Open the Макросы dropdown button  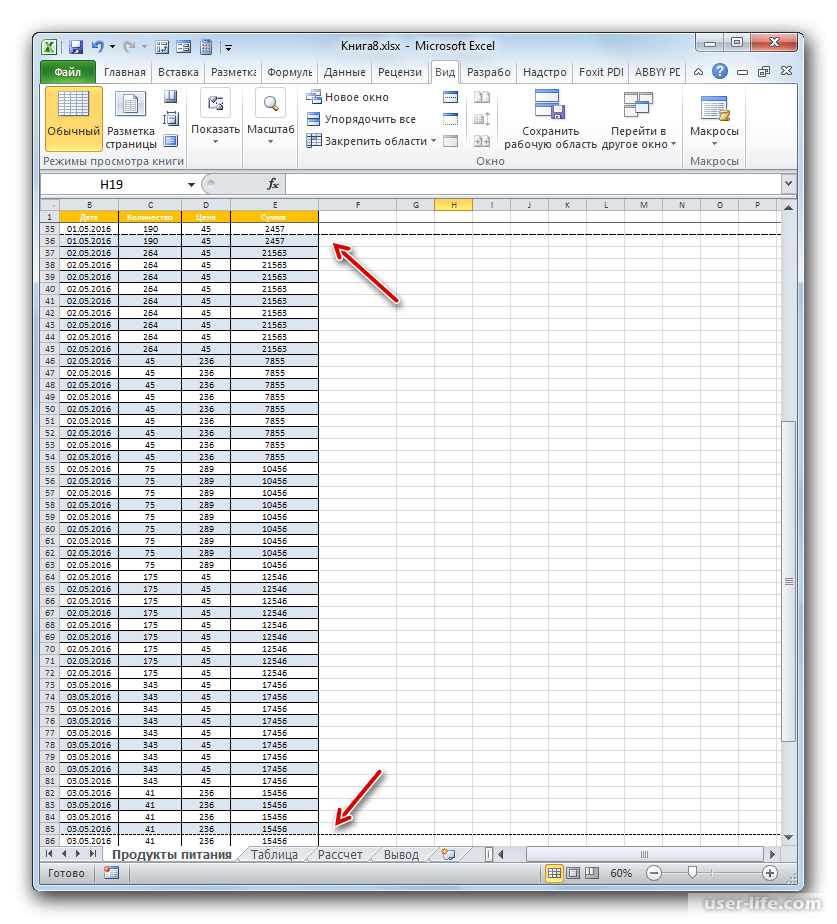tap(714, 120)
